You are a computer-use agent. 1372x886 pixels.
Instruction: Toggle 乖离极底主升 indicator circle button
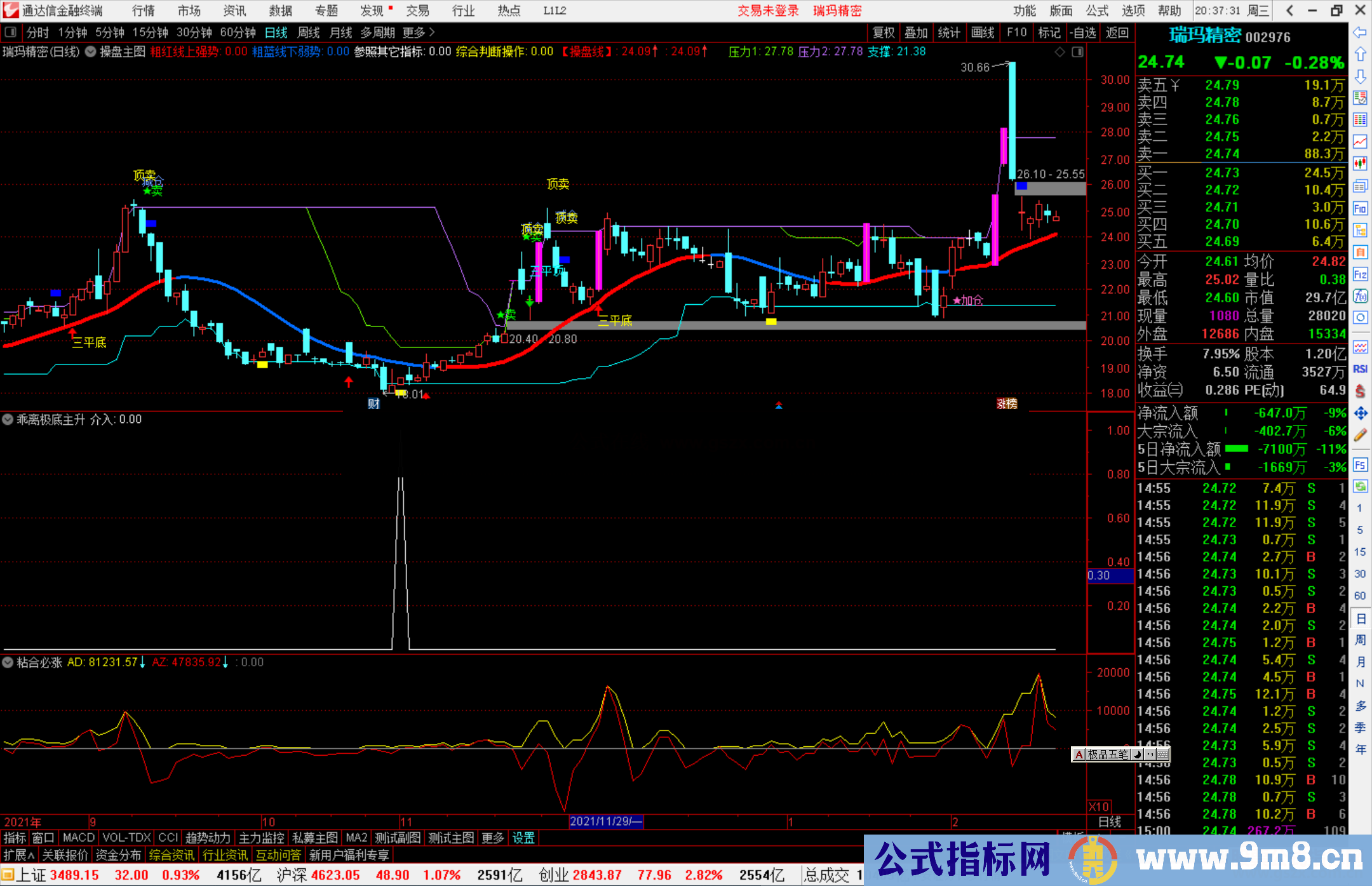point(8,420)
